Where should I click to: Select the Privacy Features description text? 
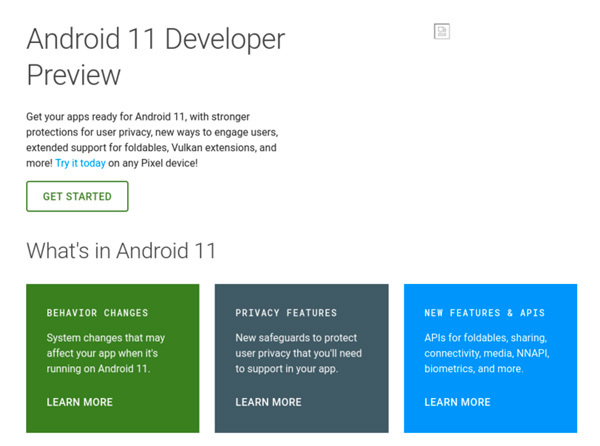pos(298,353)
